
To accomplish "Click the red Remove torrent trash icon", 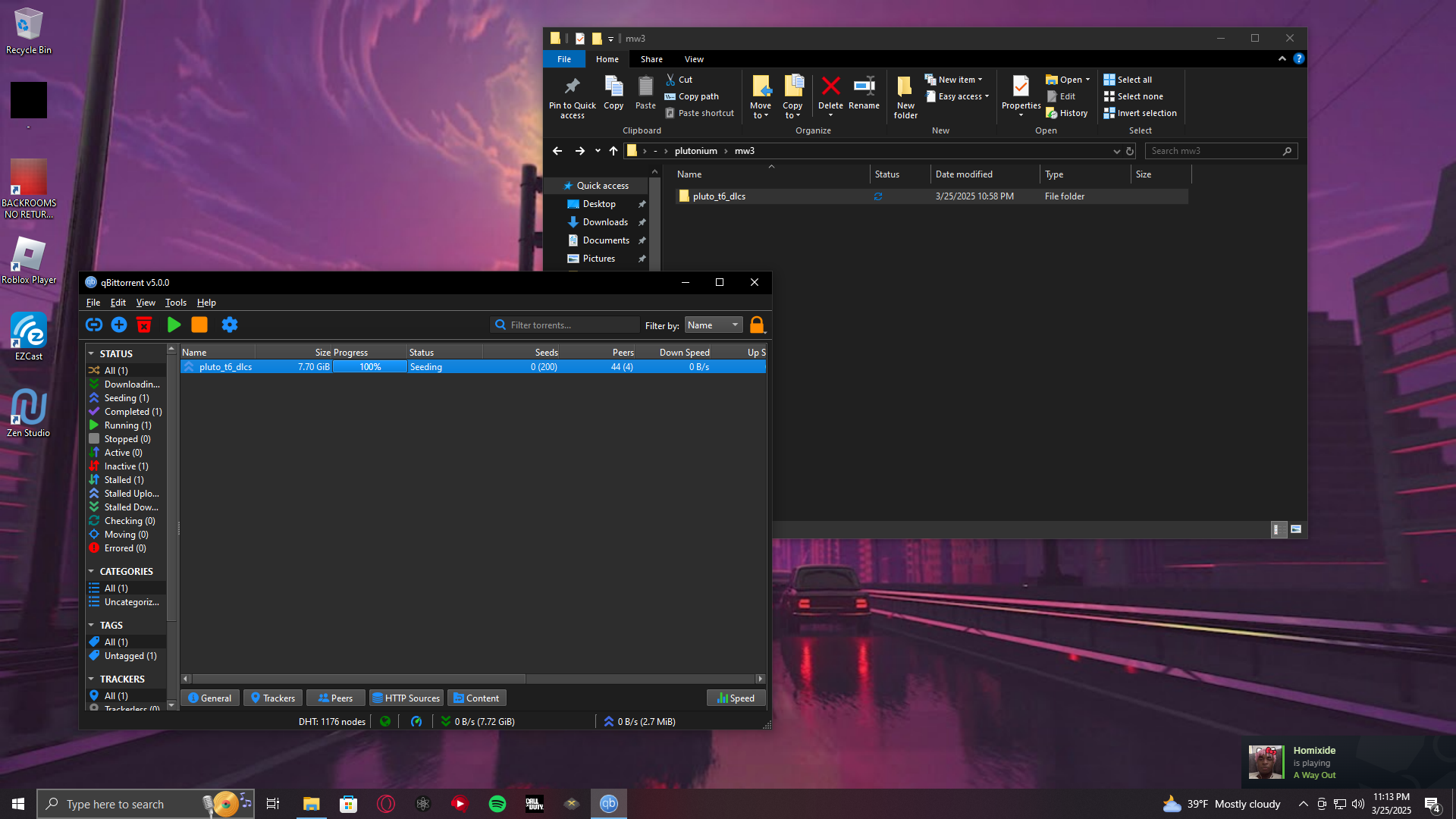I will pyautogui.click(x=144, y=325).
